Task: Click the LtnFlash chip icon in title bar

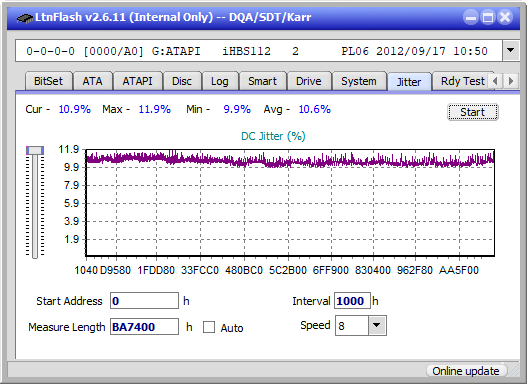Action: pyautogui.click(x=25, y=17)
